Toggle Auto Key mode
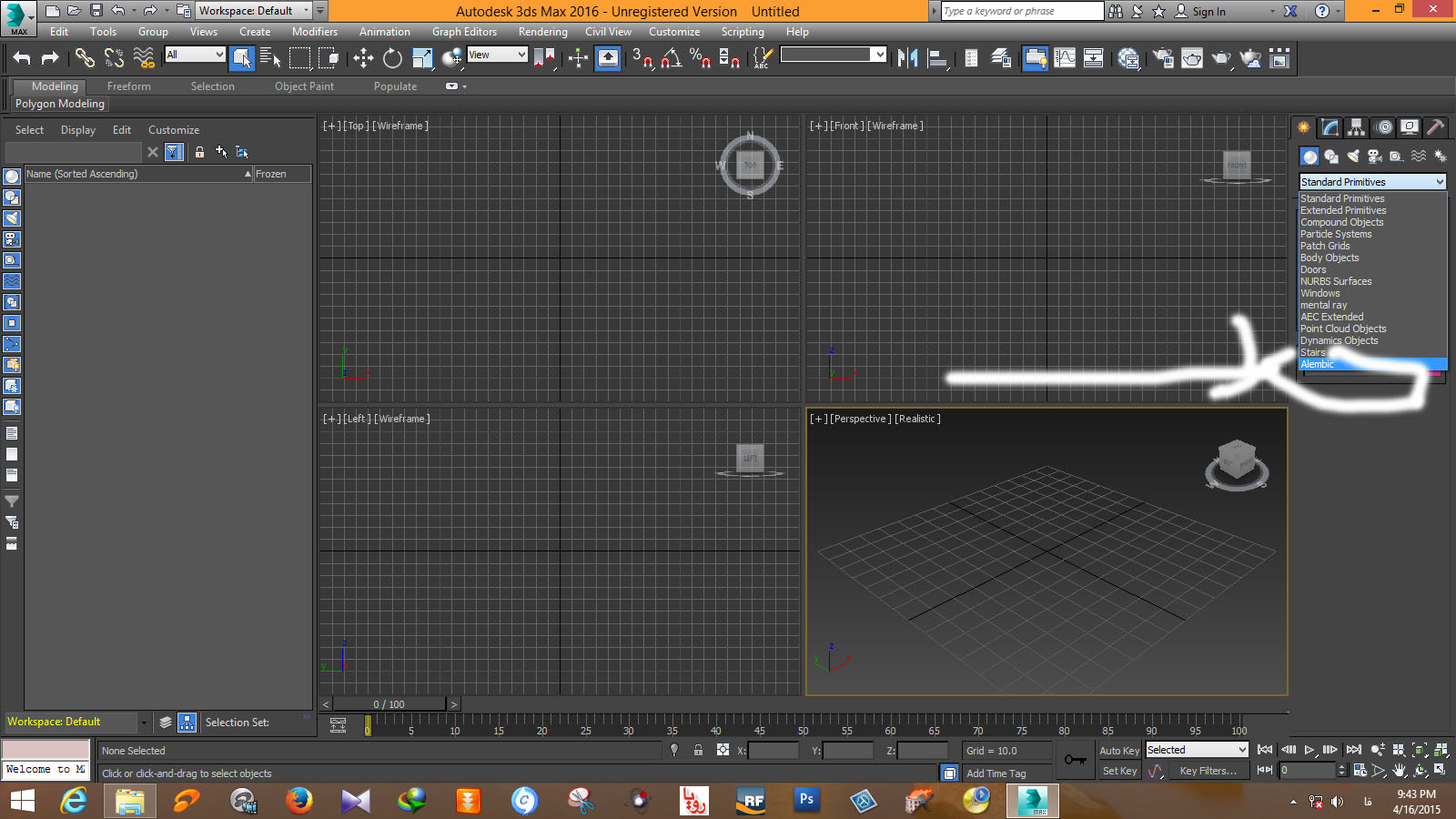The image size is (1456, 819). click(1118, 751)
